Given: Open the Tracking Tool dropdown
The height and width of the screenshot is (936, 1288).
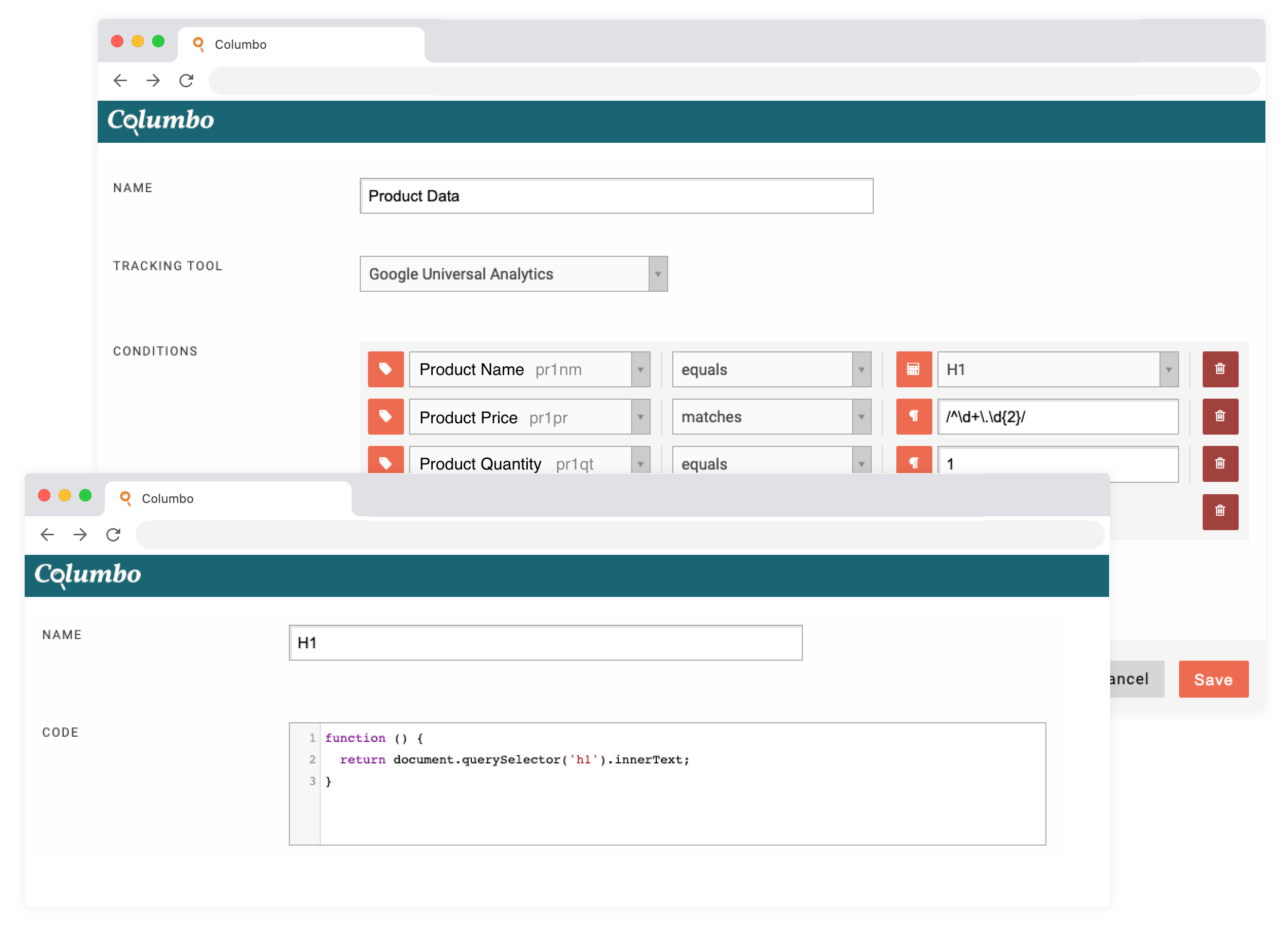Looking at the screenshot, I should (513, 274).
